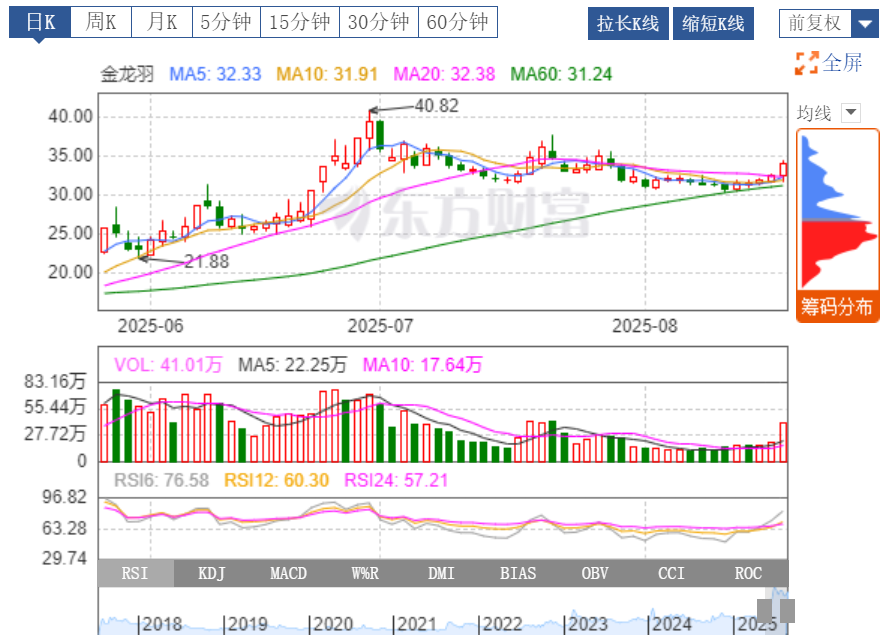Screen dimensions: 885x639
Task: Open the 60分钟 chart tab
Action: [458, 23]
